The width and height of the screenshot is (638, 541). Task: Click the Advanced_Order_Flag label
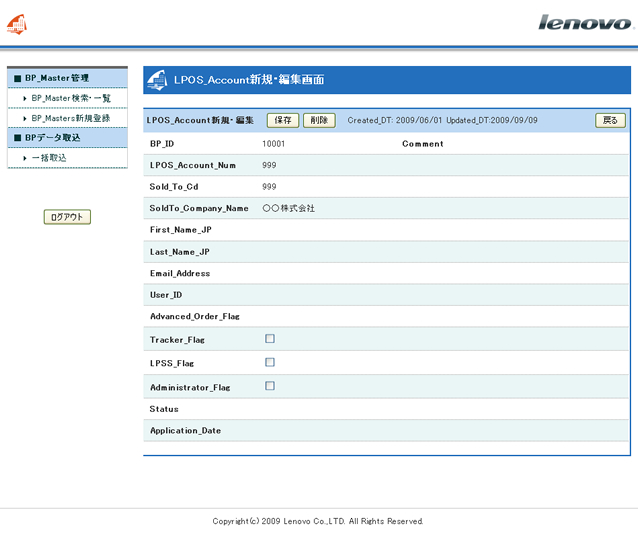(194, 317)
